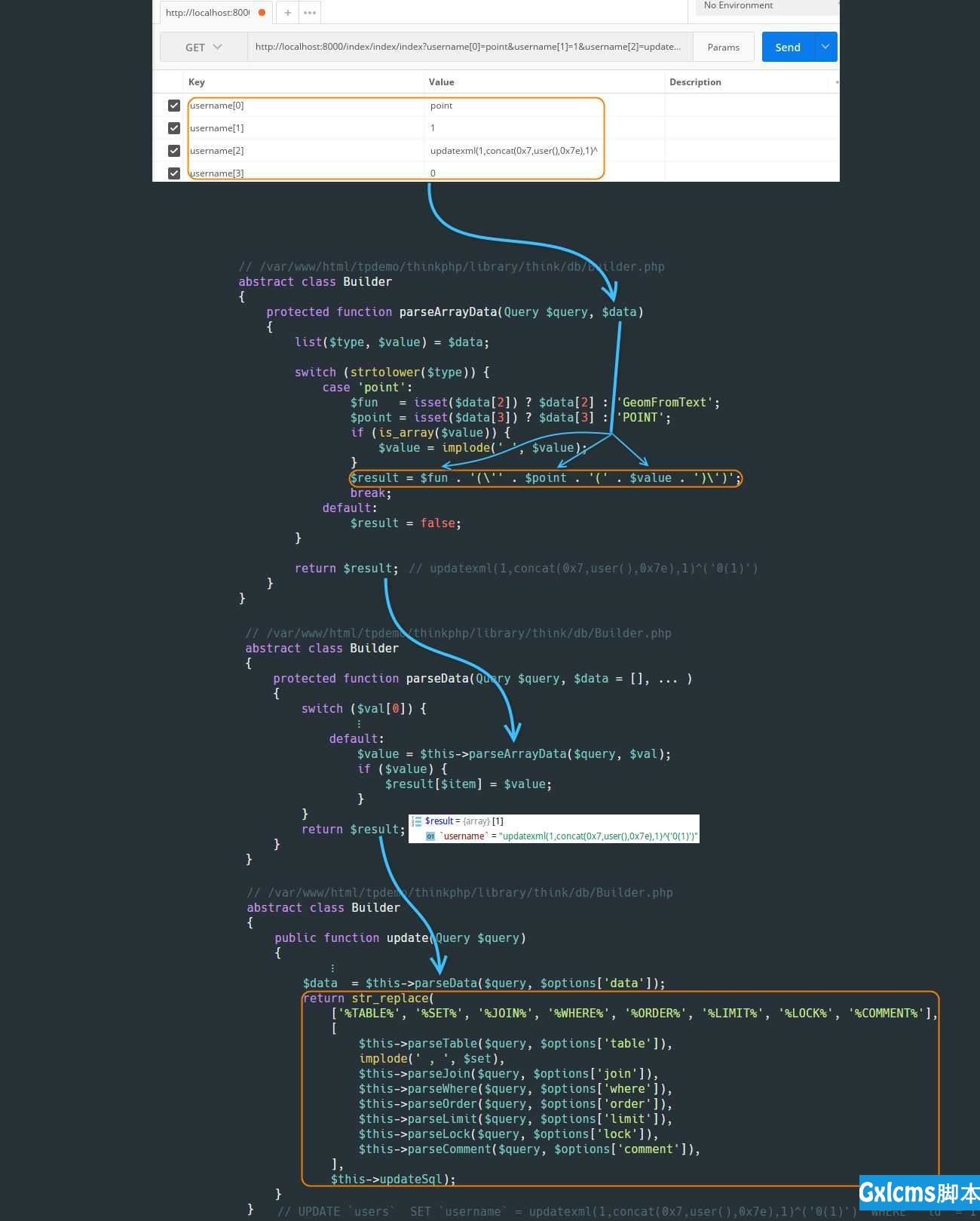The image size is (980, 1221).
Task: Open the No Environment dropdown
Action: [767, 6]
